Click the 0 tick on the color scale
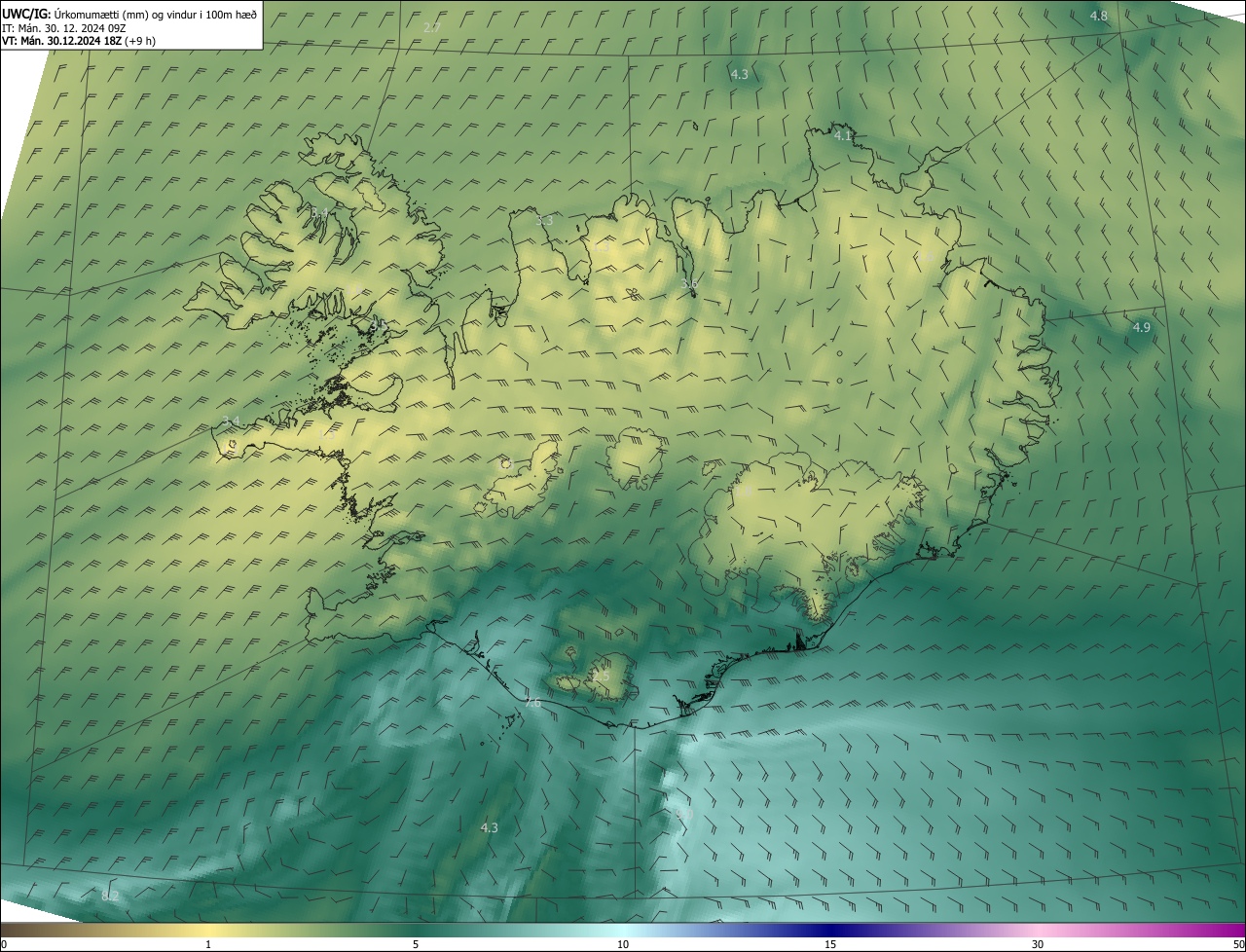Screen dimensions: 1246x952 [4, 944]
